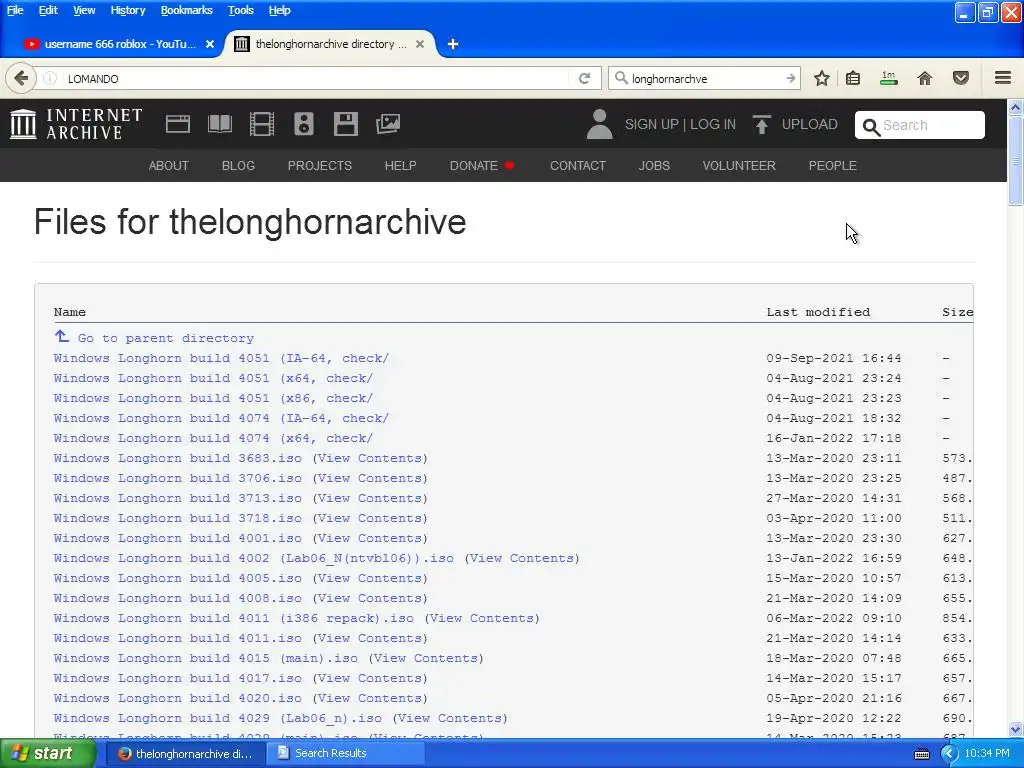
Task: Open the Images icon
Action: point(388,124)
